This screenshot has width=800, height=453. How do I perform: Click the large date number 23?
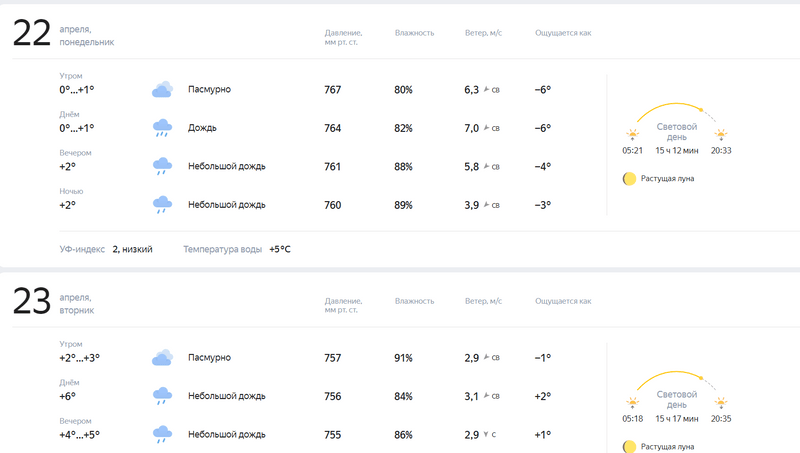coord(32,302)
